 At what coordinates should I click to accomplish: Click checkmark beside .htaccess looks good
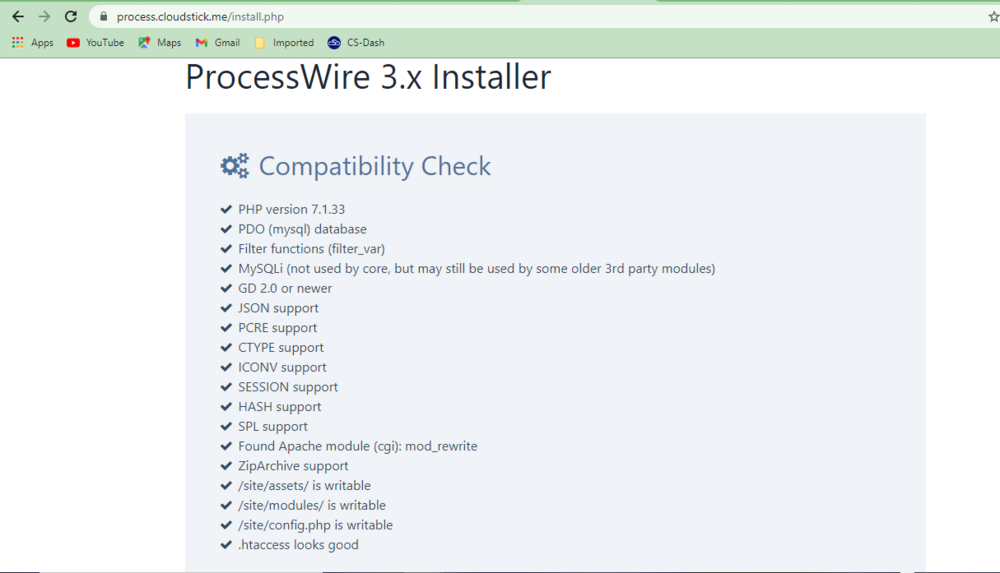(x=226, y=545)
